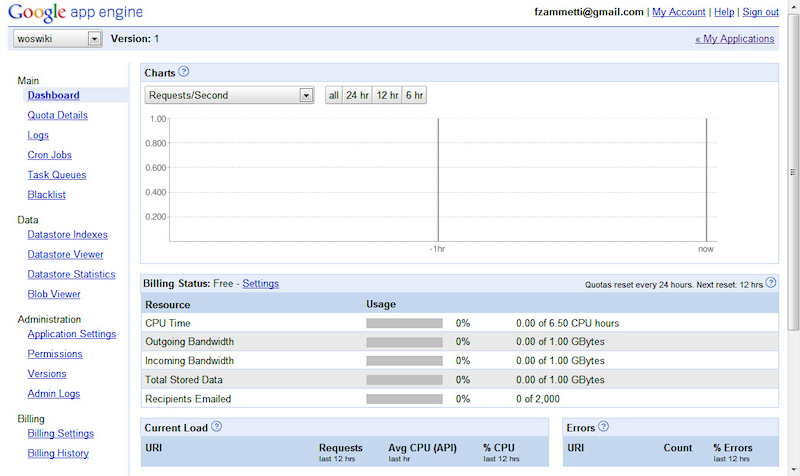Open Blob Viewer
800x476 pixels.
(x=54, y=294)
